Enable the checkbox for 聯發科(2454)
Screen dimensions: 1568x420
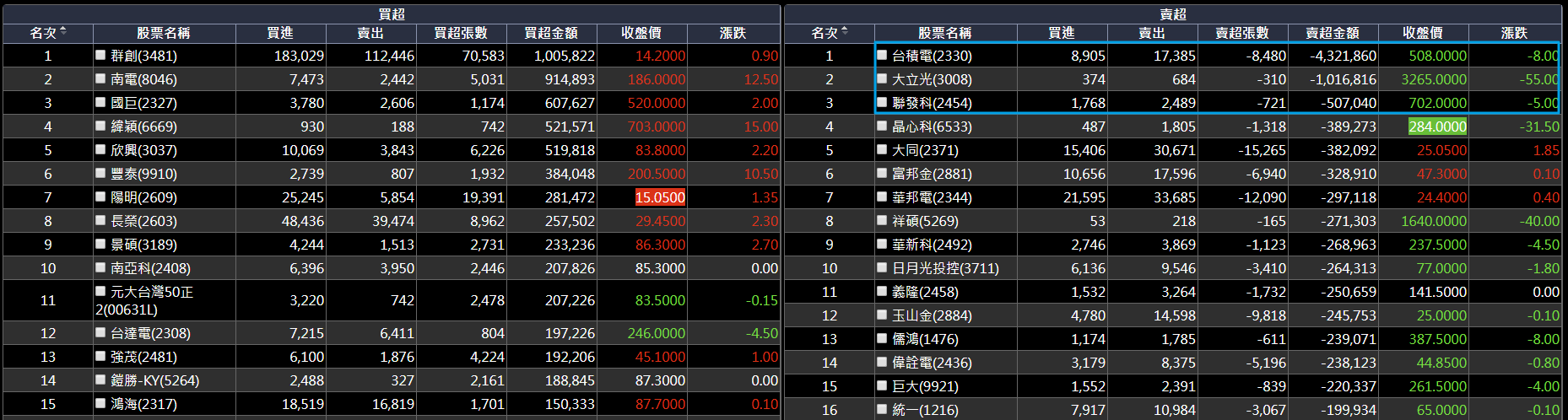pyautogui.click(x=882, y=102)
